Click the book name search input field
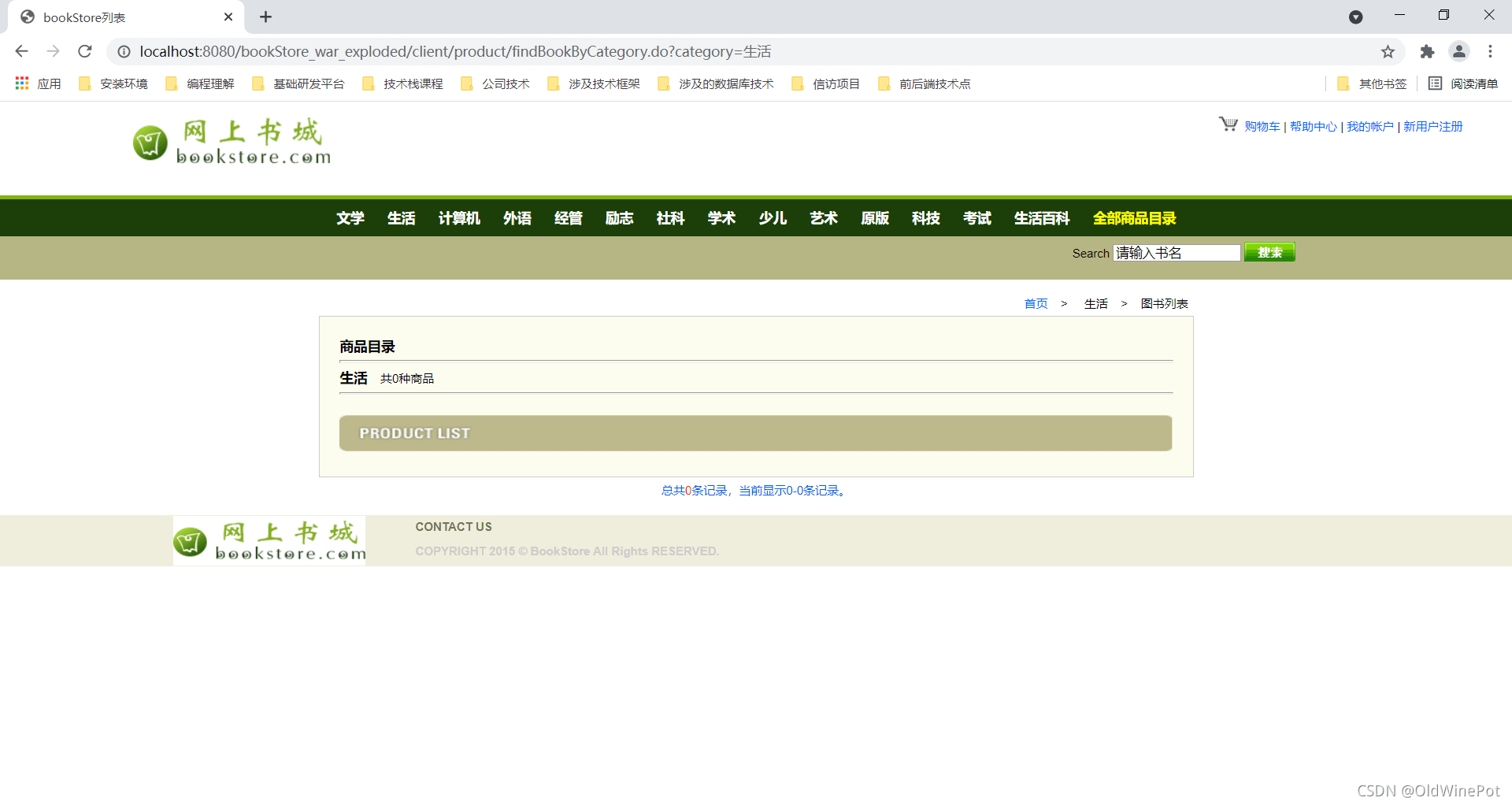Viewport: 1512px width, 805px height. click(1177, 253)
